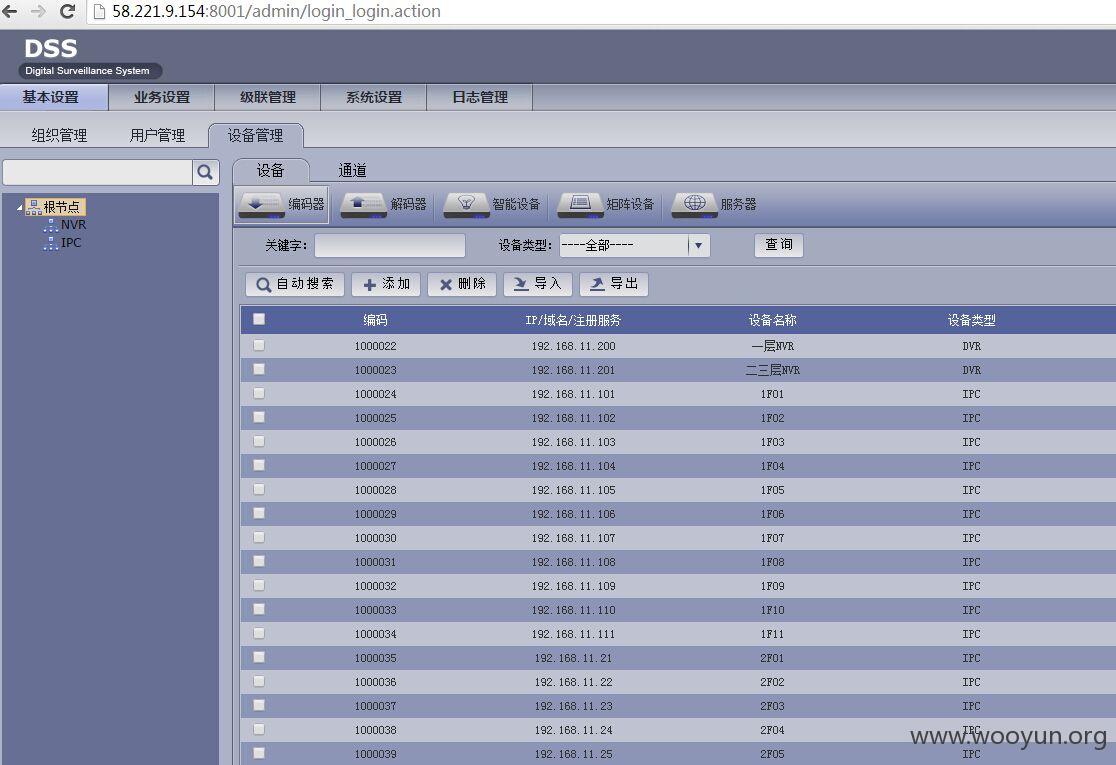Check the row for device 1000033
This screenshot has height=765, width=1116.
pyautogui.click(x=259, y=609)
